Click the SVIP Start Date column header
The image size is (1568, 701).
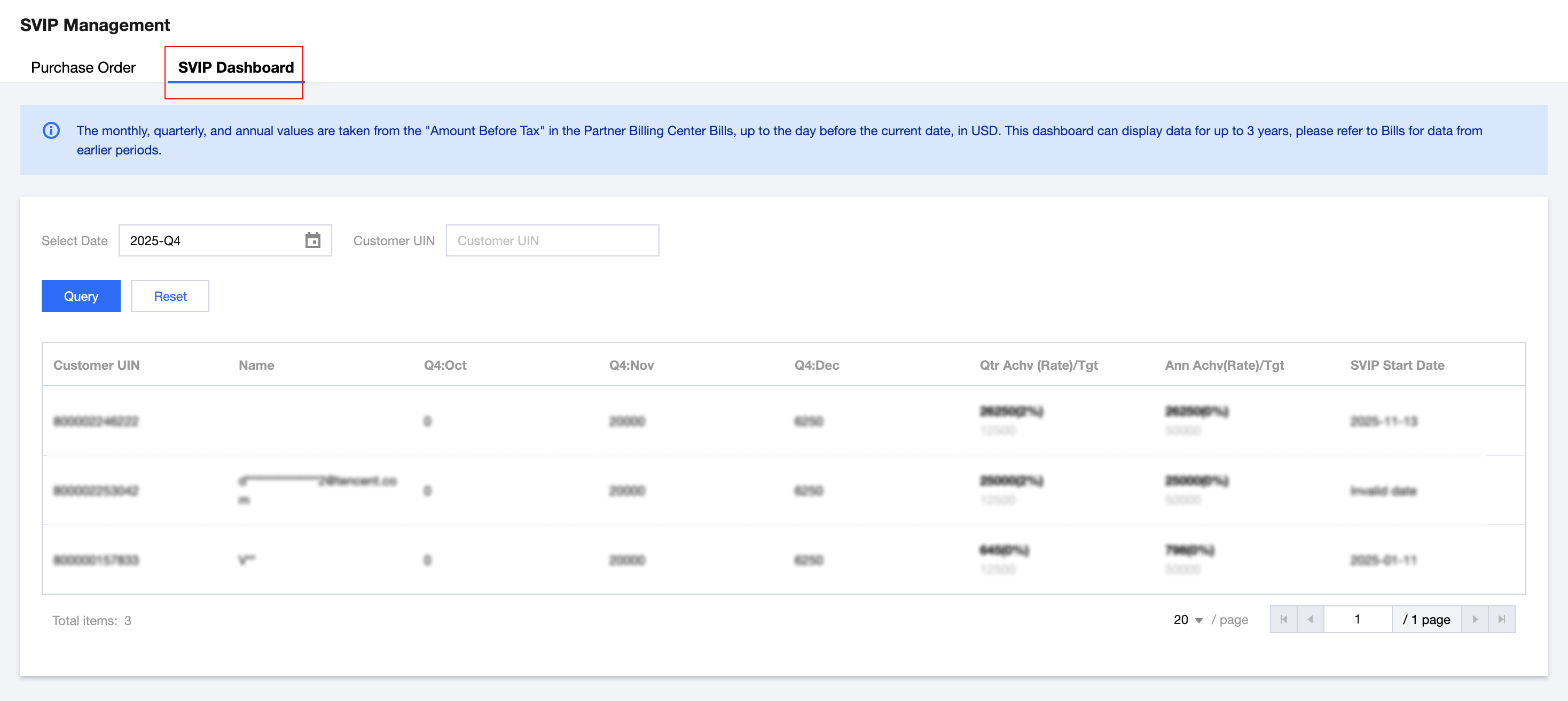1397,365
